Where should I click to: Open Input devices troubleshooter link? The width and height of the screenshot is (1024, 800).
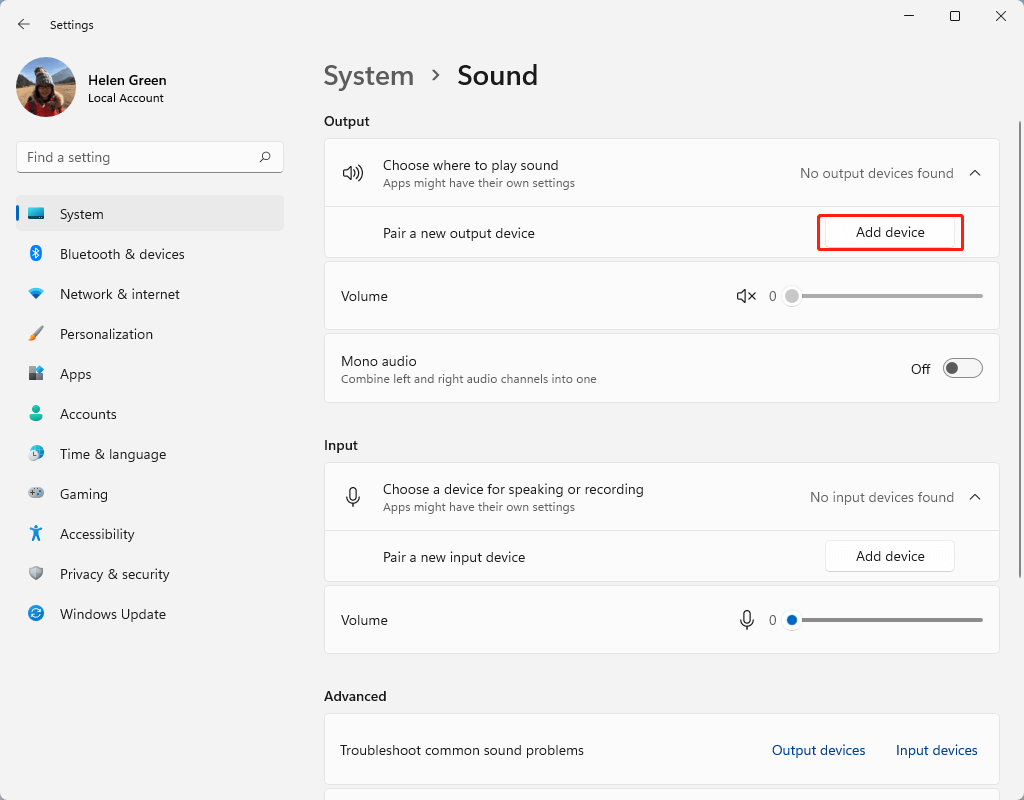936,750
